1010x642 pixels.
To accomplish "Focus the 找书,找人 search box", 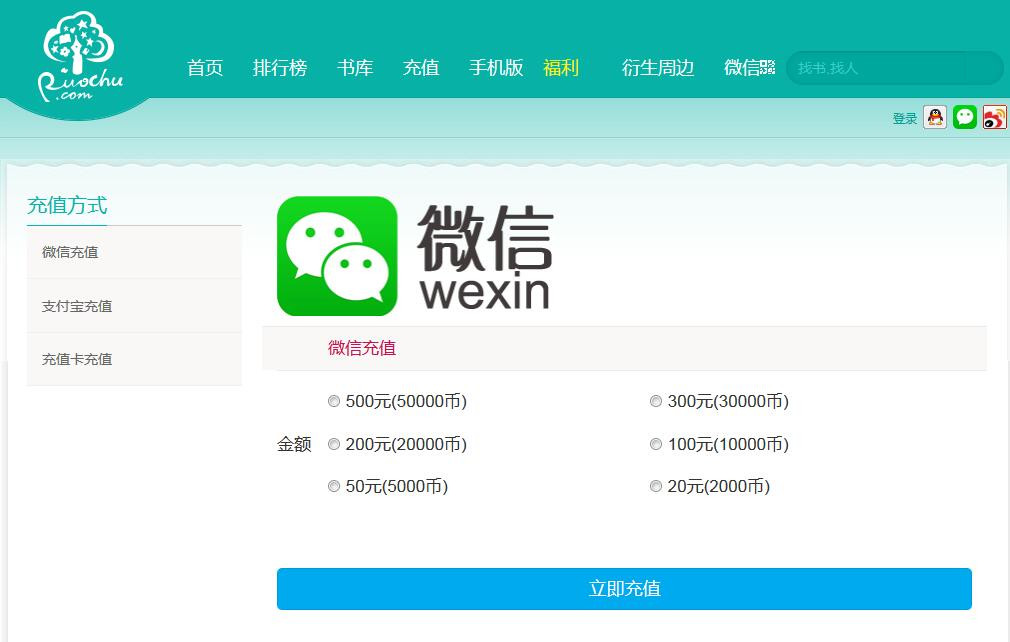I will point(894,68).
